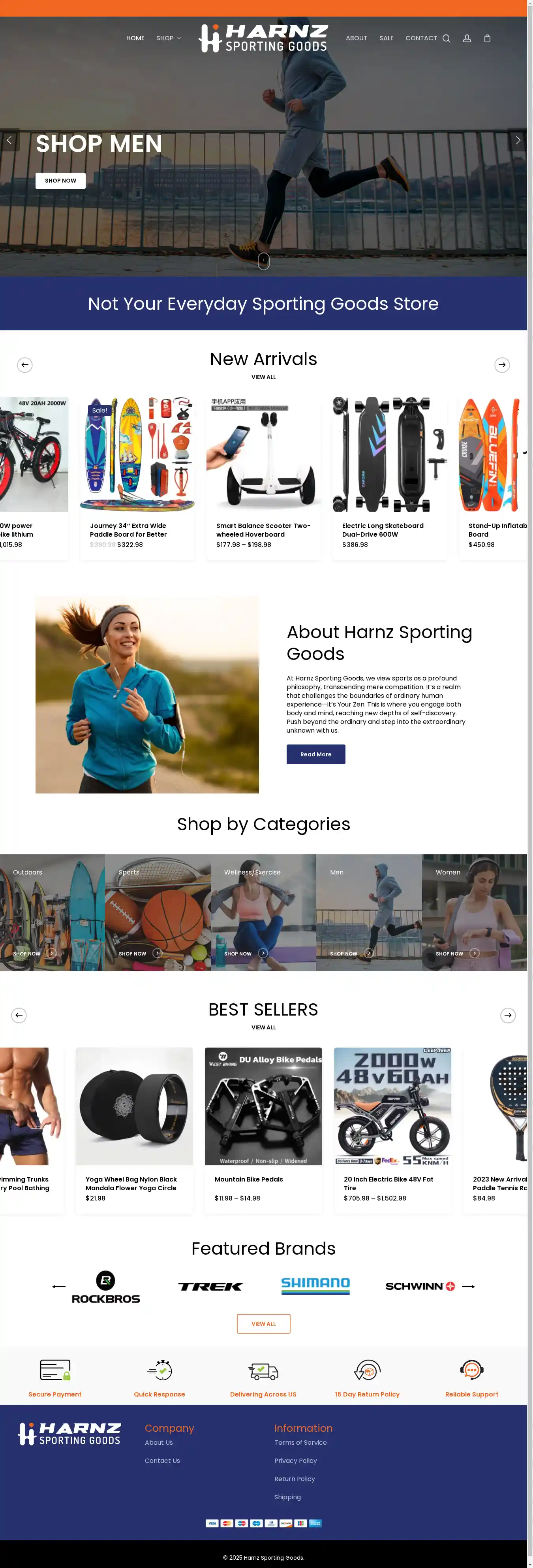The width and height of the screenshot is (533, 1568).
Task: Open the Shimano brand logo
Action: click(315, 1285)
